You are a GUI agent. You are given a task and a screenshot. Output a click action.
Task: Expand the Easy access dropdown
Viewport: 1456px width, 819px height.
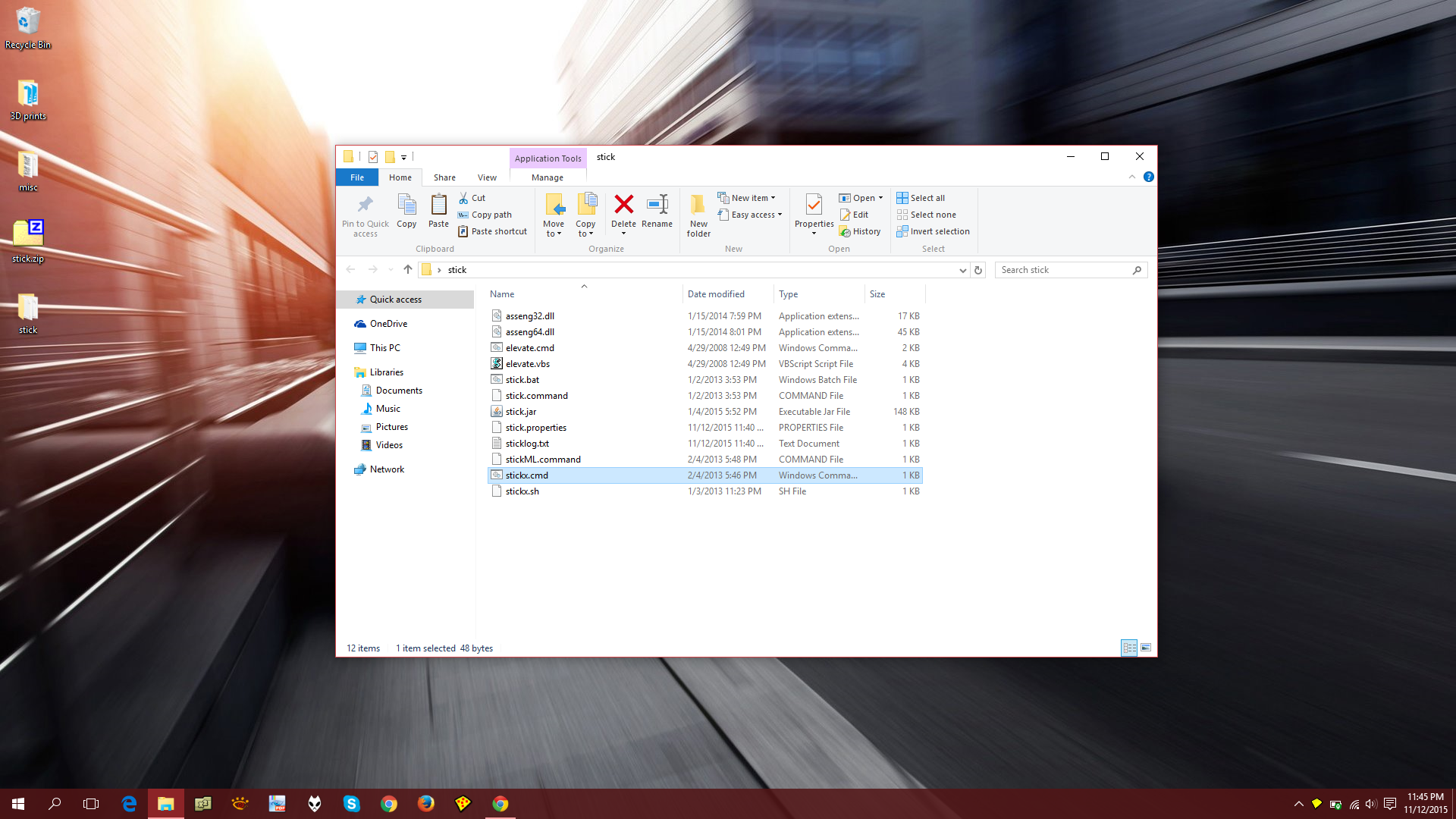coord(750,215)
